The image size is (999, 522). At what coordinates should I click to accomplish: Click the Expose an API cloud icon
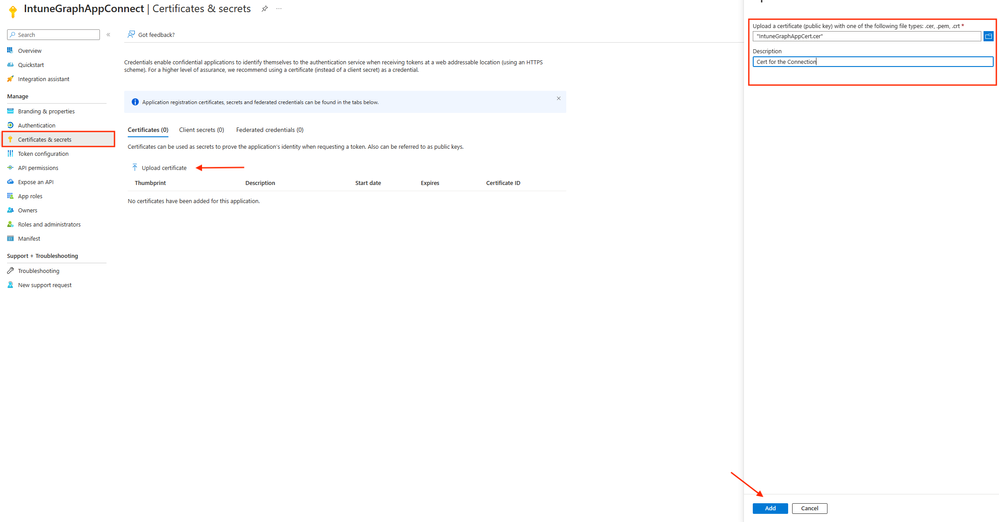[x=10, y=182]
